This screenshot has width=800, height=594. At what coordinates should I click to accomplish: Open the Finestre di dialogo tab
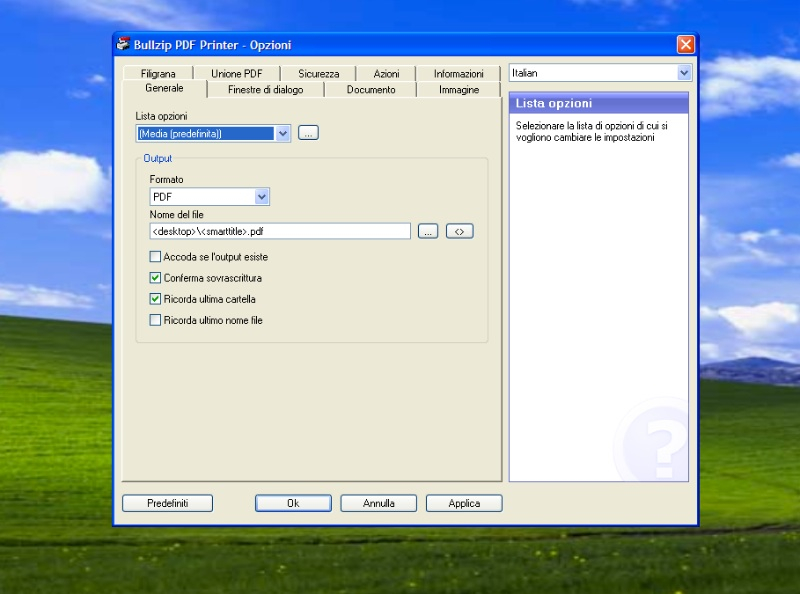pos(265,90)
